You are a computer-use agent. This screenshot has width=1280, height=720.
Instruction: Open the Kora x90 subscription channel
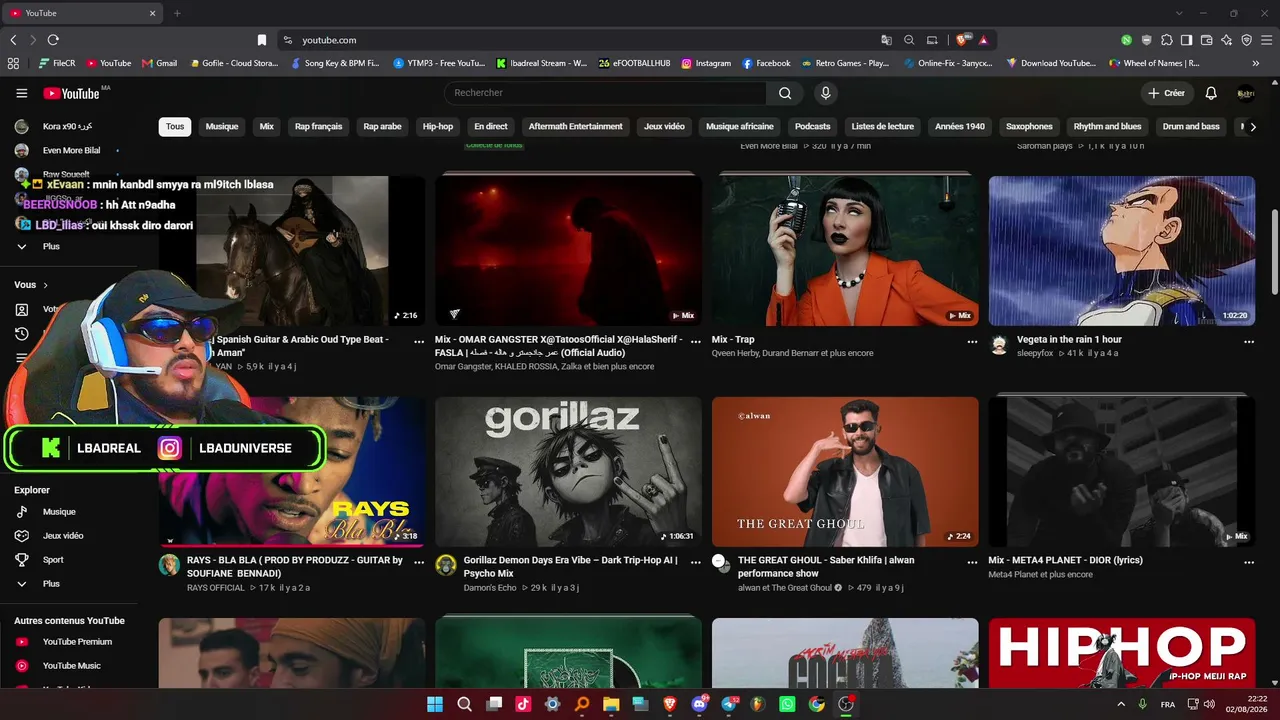tap(67, 127)
